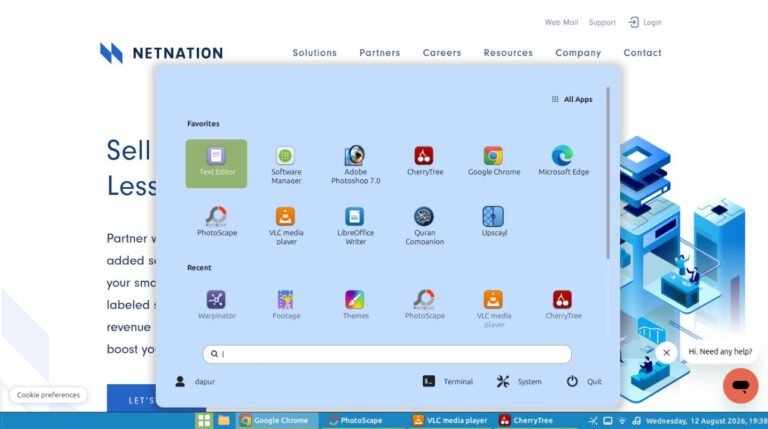The image size is (768, 429).
Task: Click the Login link on the webpage
Action: point(645,23)
